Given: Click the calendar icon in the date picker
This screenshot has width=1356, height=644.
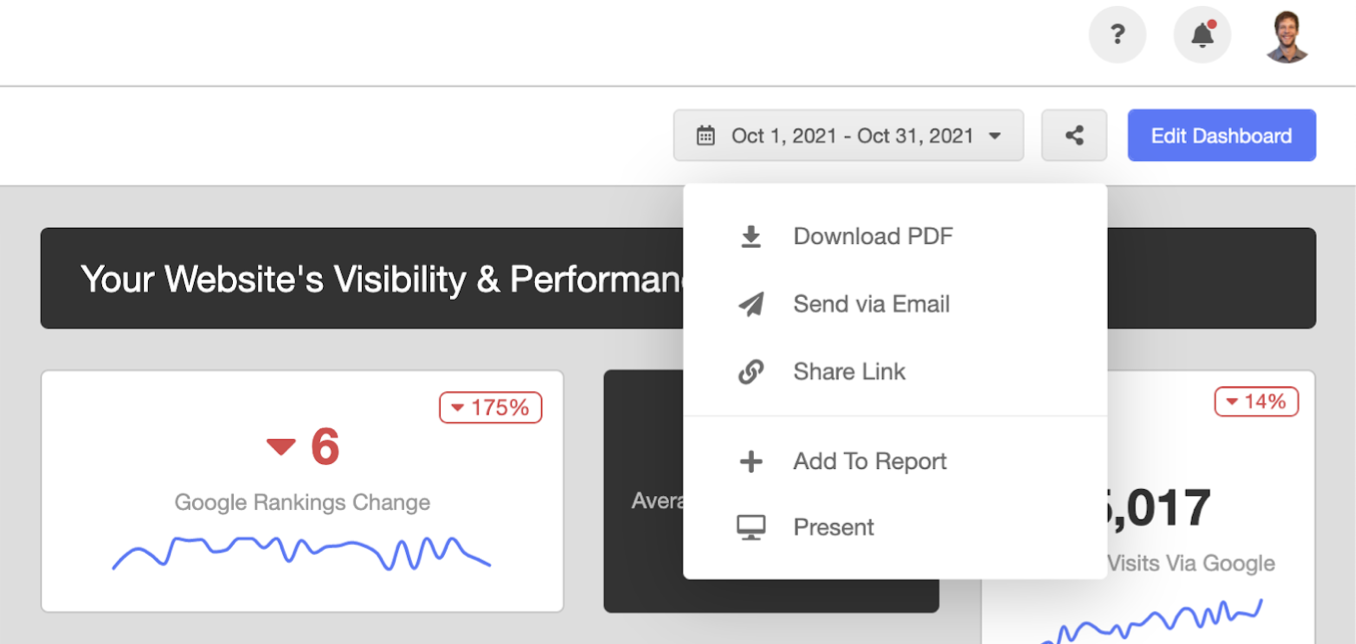Looking at the screenshot, I should (706, 135).
